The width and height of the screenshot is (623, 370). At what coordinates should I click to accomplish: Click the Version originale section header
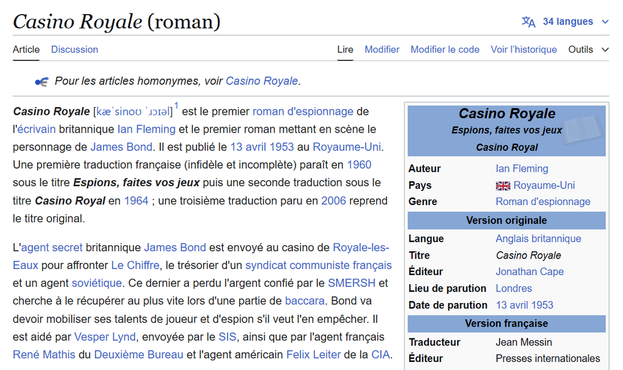click(x=507, y=221)
